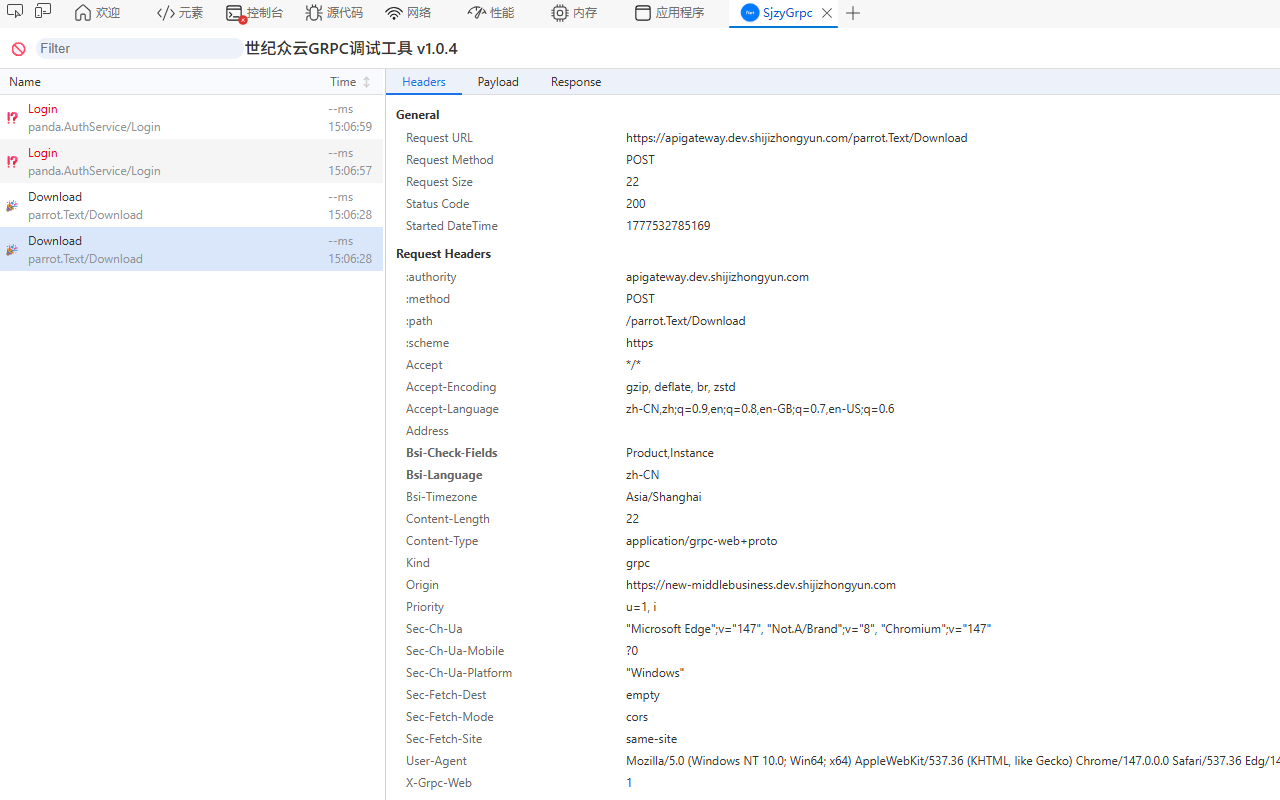Select the Download request in the unhighlighted row
This screenshot has width=1280, height=800.
click(x=191, y=206)
